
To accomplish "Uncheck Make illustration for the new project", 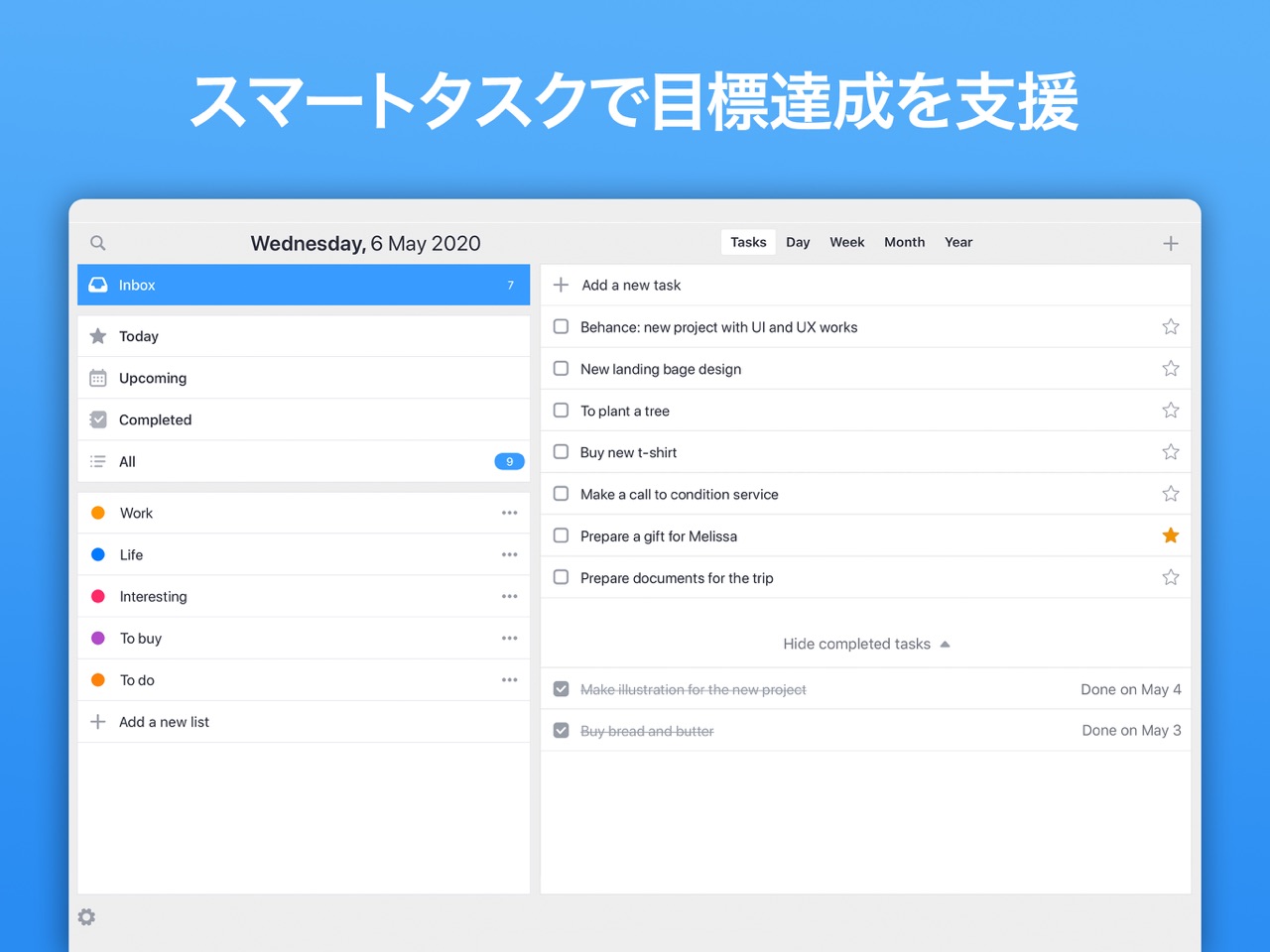I will tap(561, 688).
